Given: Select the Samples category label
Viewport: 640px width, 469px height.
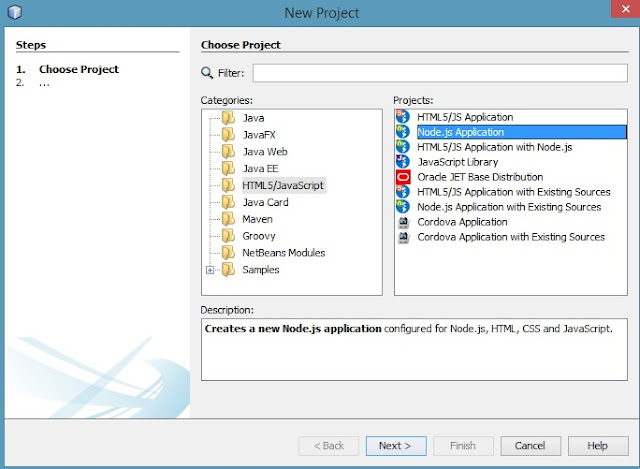Looking at the screenshot, I should coord(261,270).
